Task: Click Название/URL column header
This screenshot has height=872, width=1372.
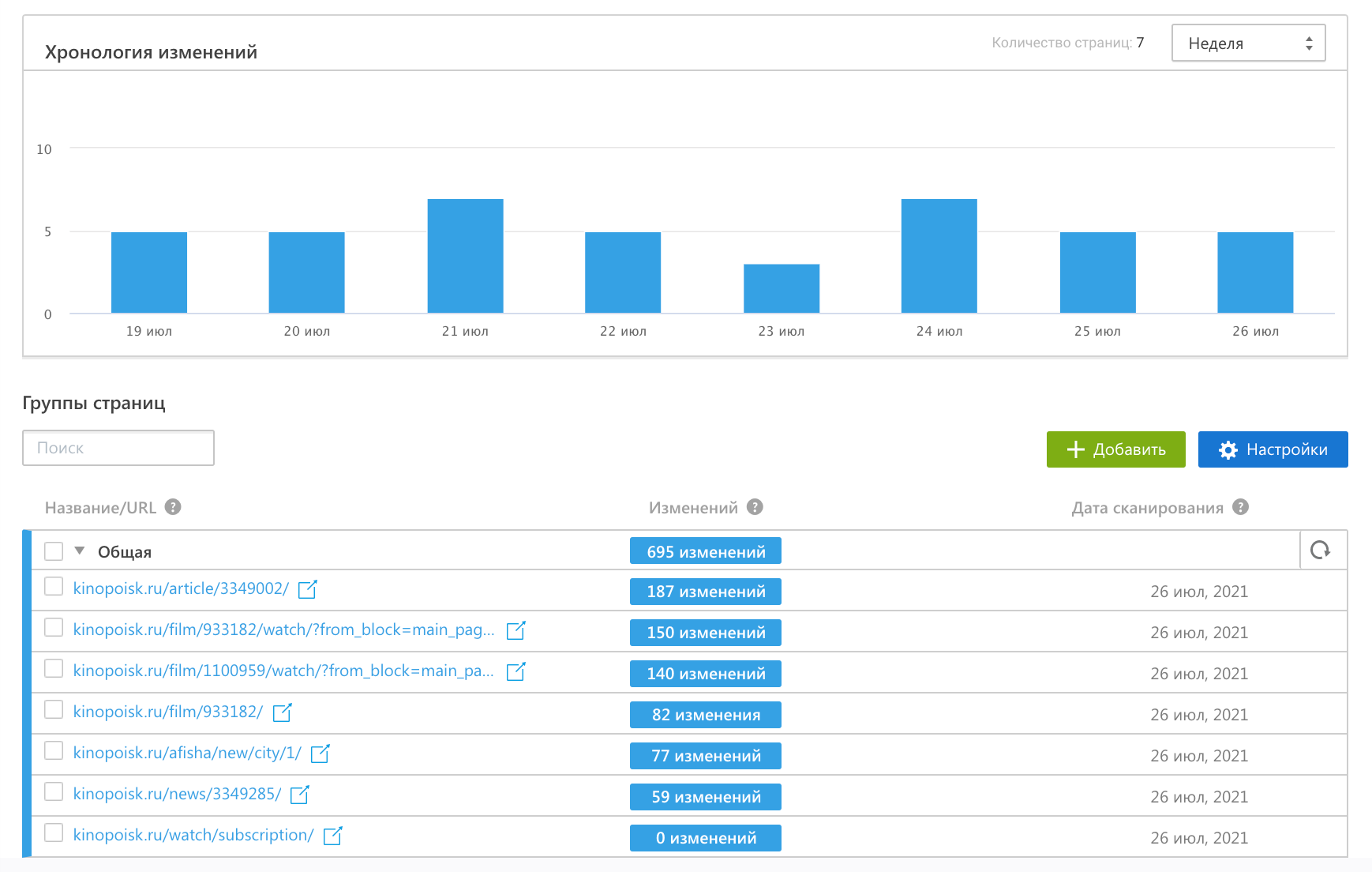Action: [100, 508]
